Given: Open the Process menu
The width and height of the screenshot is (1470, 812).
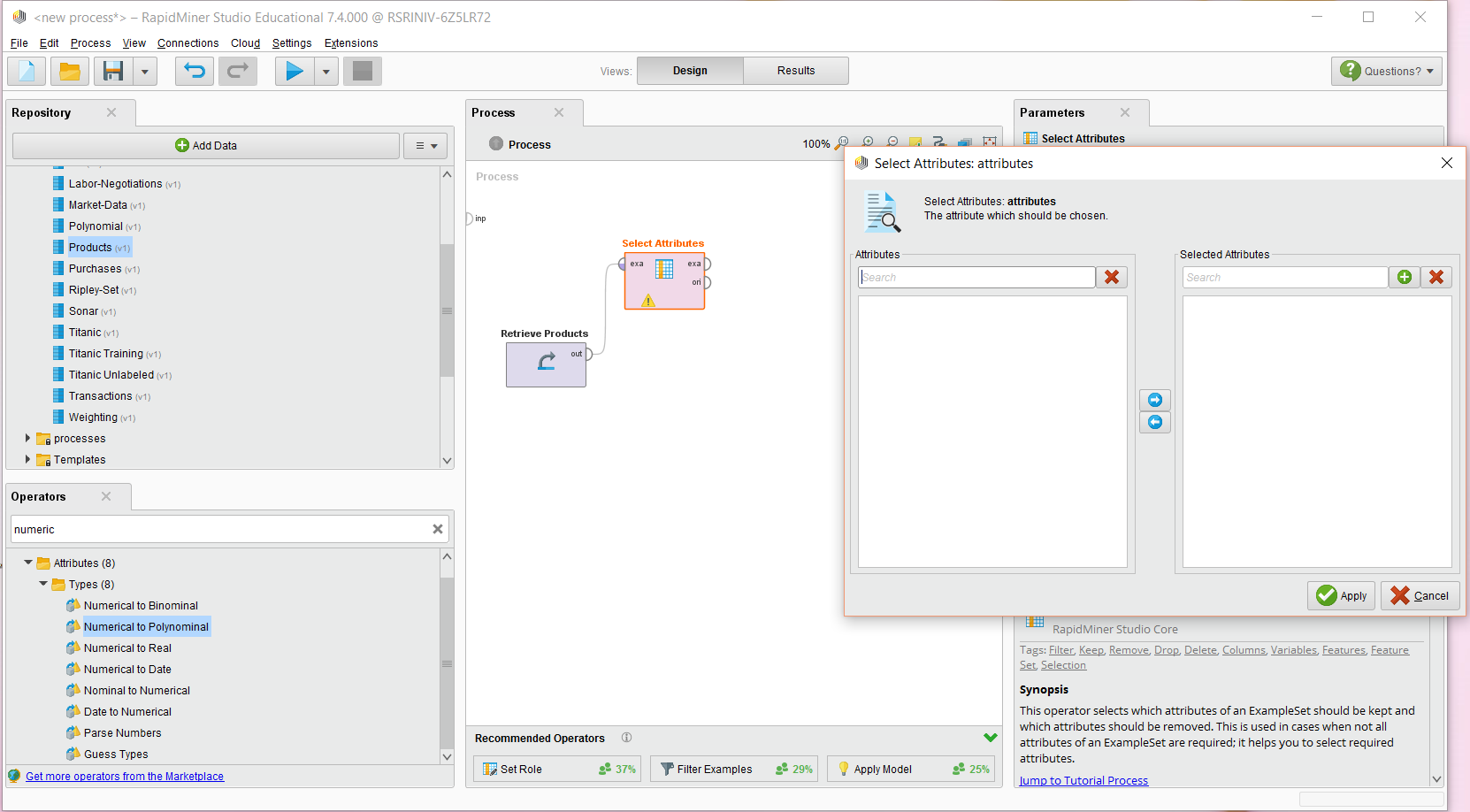Looking at the screenshot, I should [x=91, y=42].
